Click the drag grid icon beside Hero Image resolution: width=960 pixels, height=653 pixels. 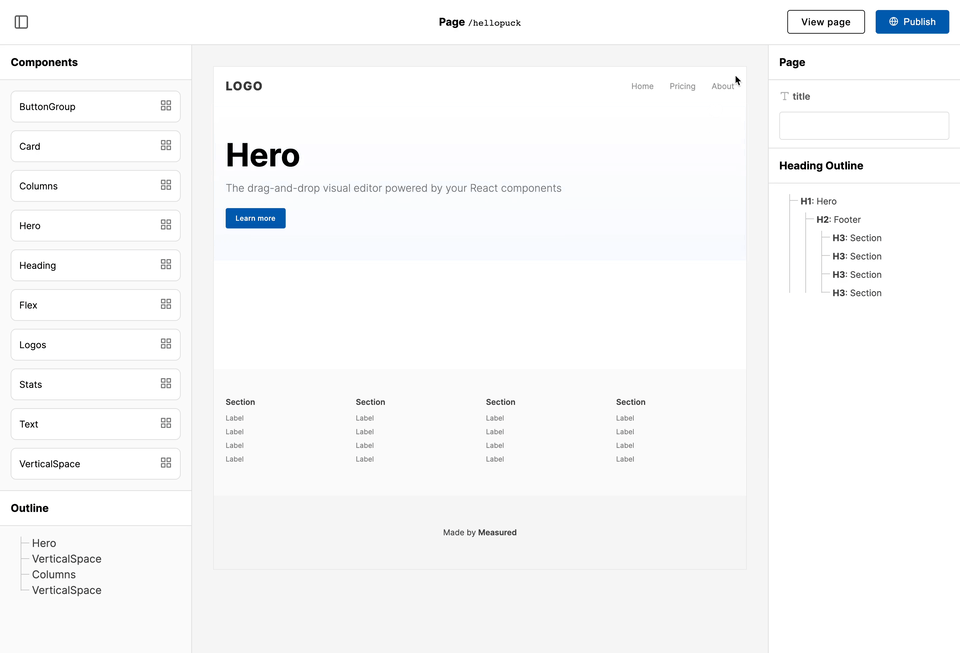pos(166,225)
